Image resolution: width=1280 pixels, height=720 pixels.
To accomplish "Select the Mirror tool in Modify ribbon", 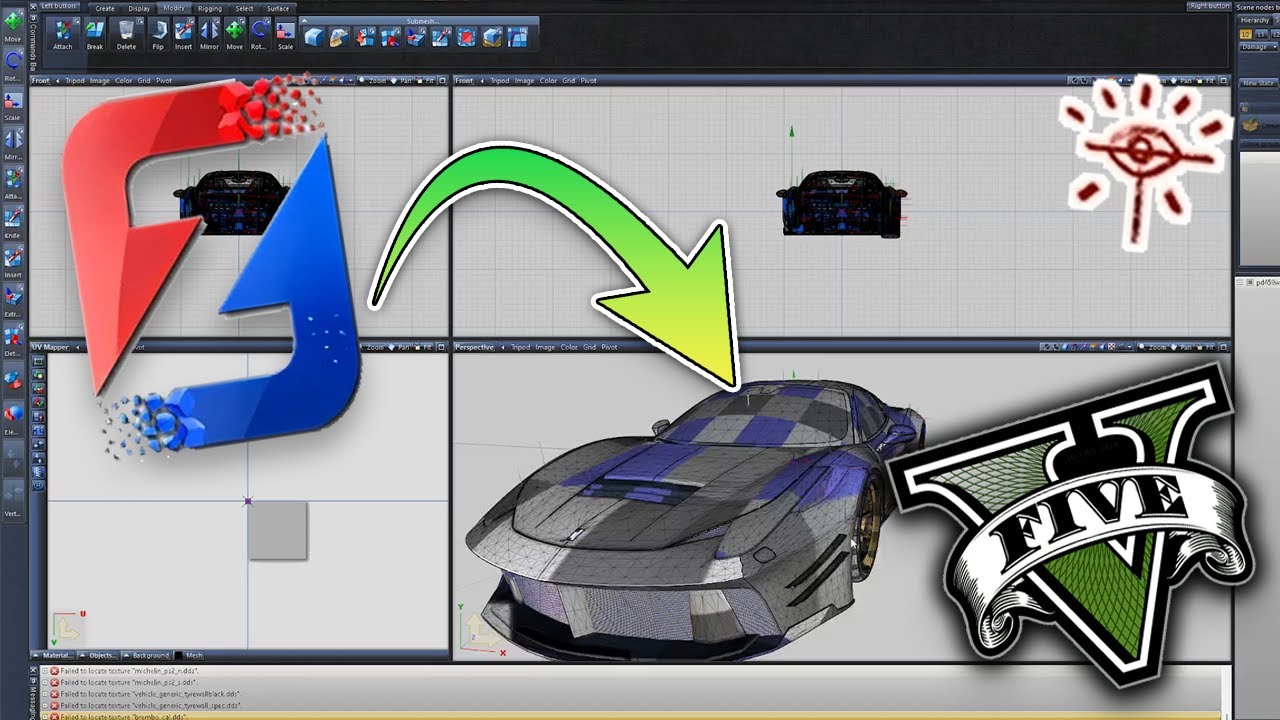I will pos(209,35).
